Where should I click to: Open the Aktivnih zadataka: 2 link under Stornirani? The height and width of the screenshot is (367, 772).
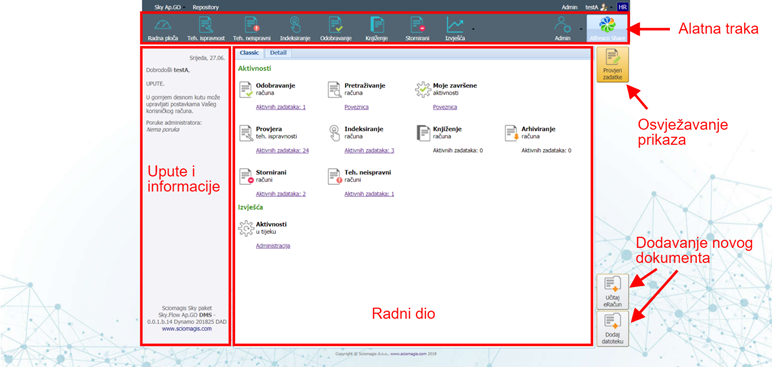point(281,194)
